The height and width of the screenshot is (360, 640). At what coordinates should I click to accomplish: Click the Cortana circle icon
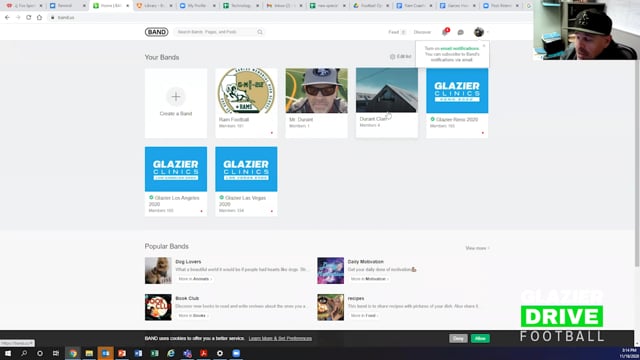click(40, 353)
